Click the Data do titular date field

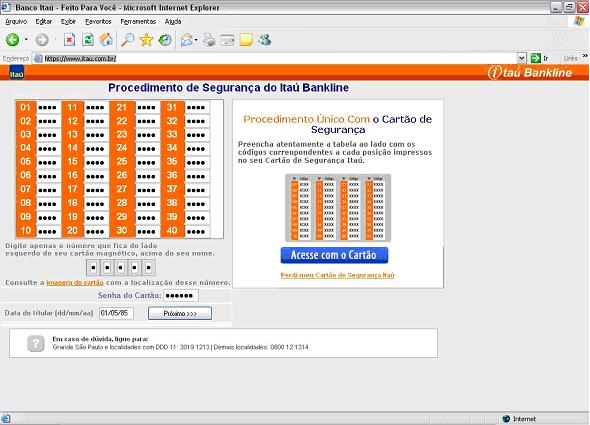pos(116,313)
